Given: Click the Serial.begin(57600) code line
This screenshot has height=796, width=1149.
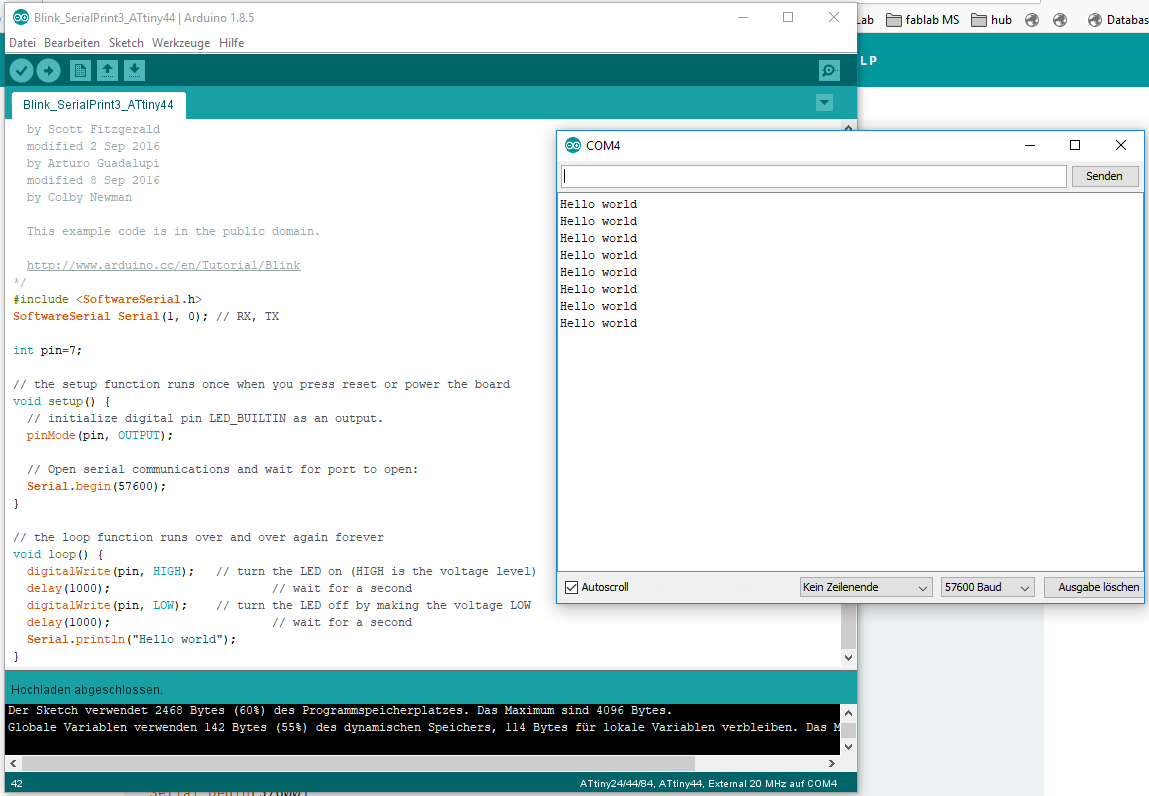Looking at the screenshot, I should (97, 486).
